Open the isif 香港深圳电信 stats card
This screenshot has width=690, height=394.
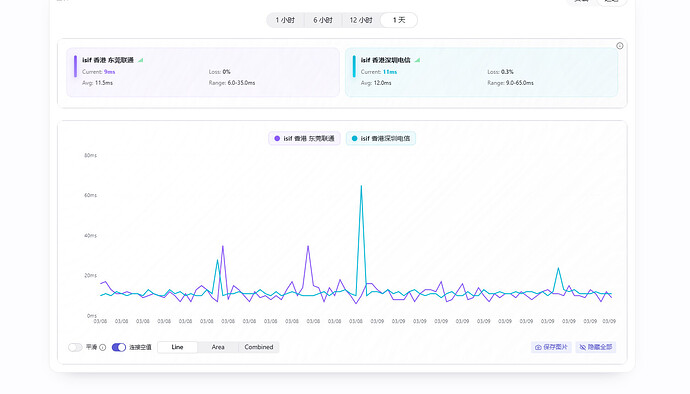point(481,72)
